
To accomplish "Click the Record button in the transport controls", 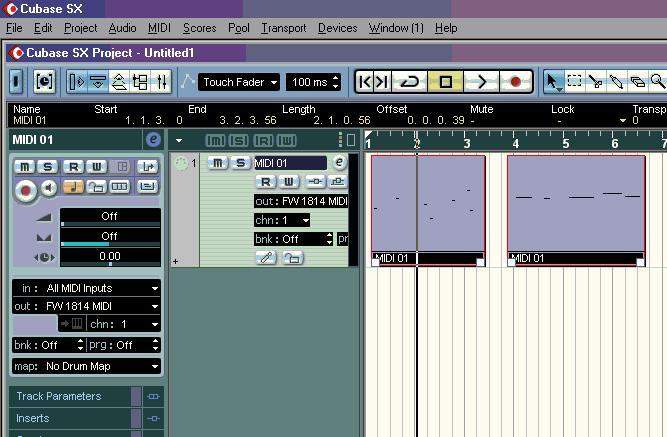I will pyautogui.click(x=515, y=81).
